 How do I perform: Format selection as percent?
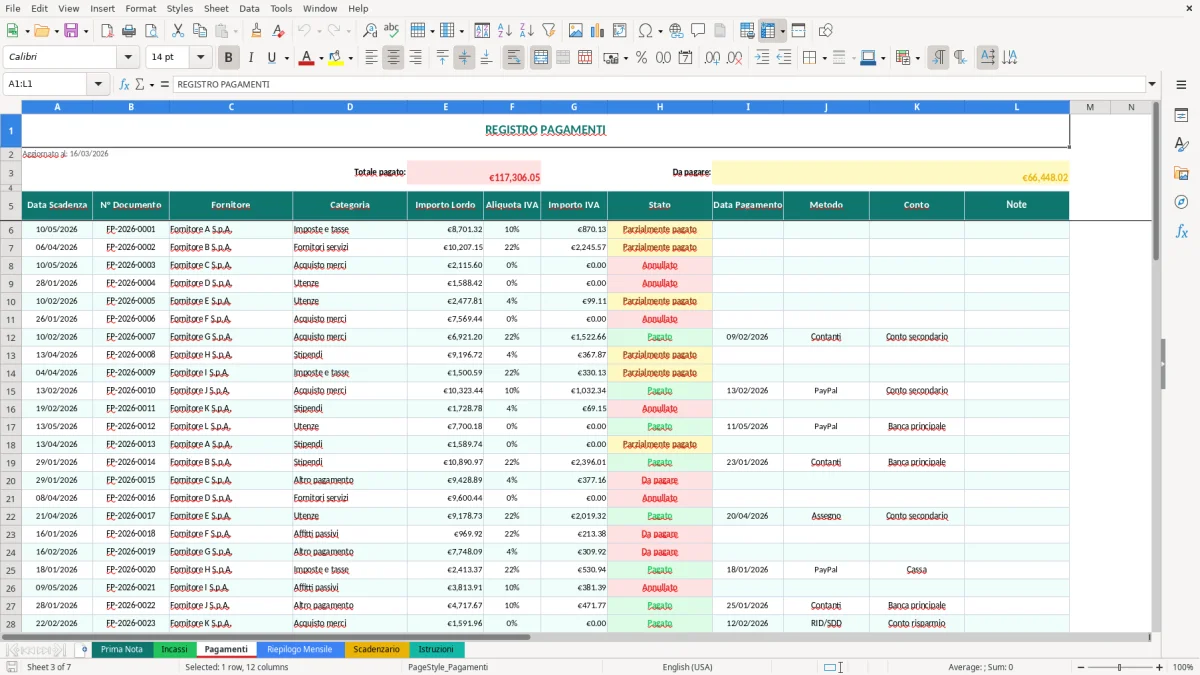coord(641,58)
